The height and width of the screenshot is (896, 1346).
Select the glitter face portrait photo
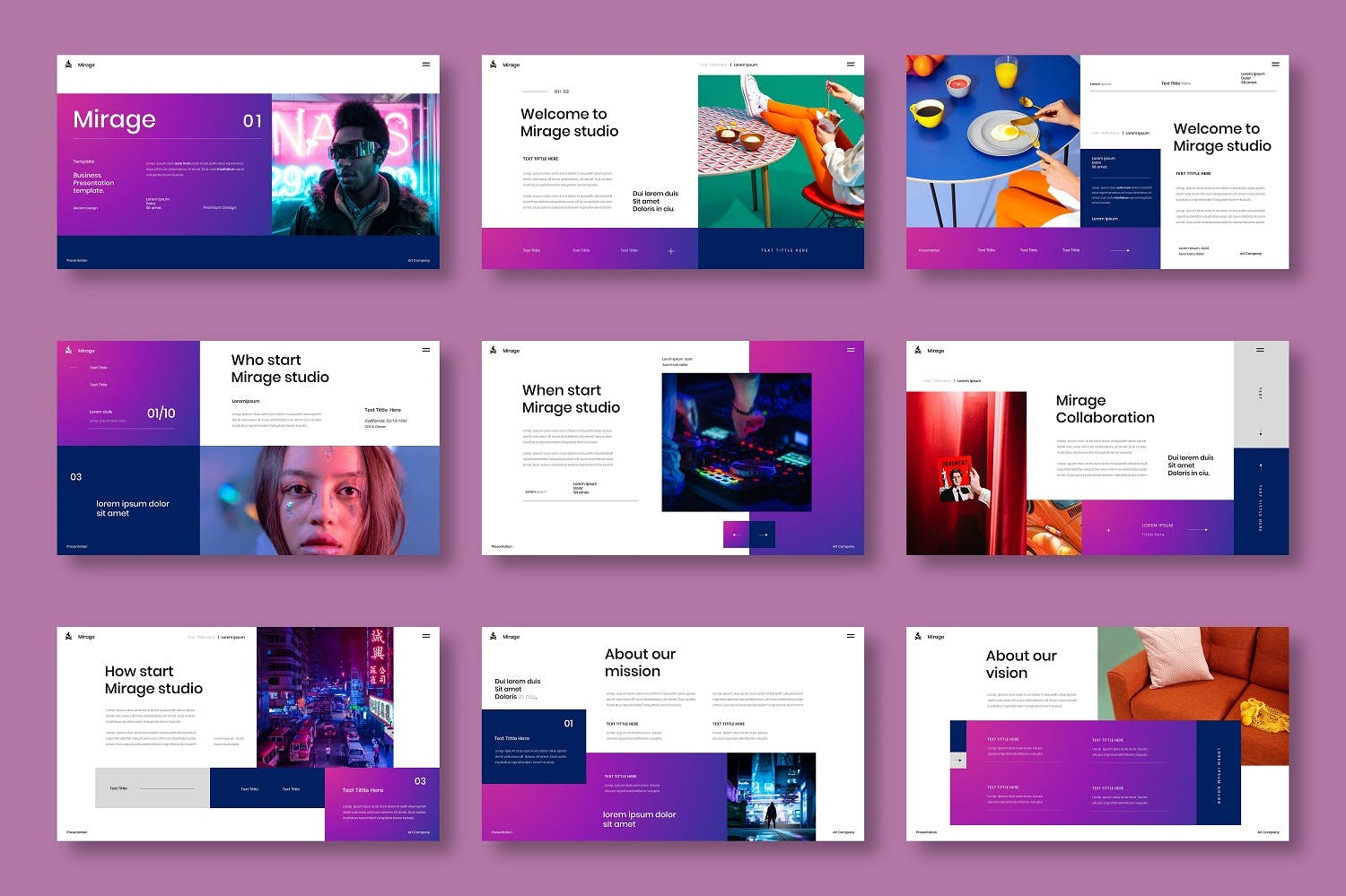(x=319, y=500)
